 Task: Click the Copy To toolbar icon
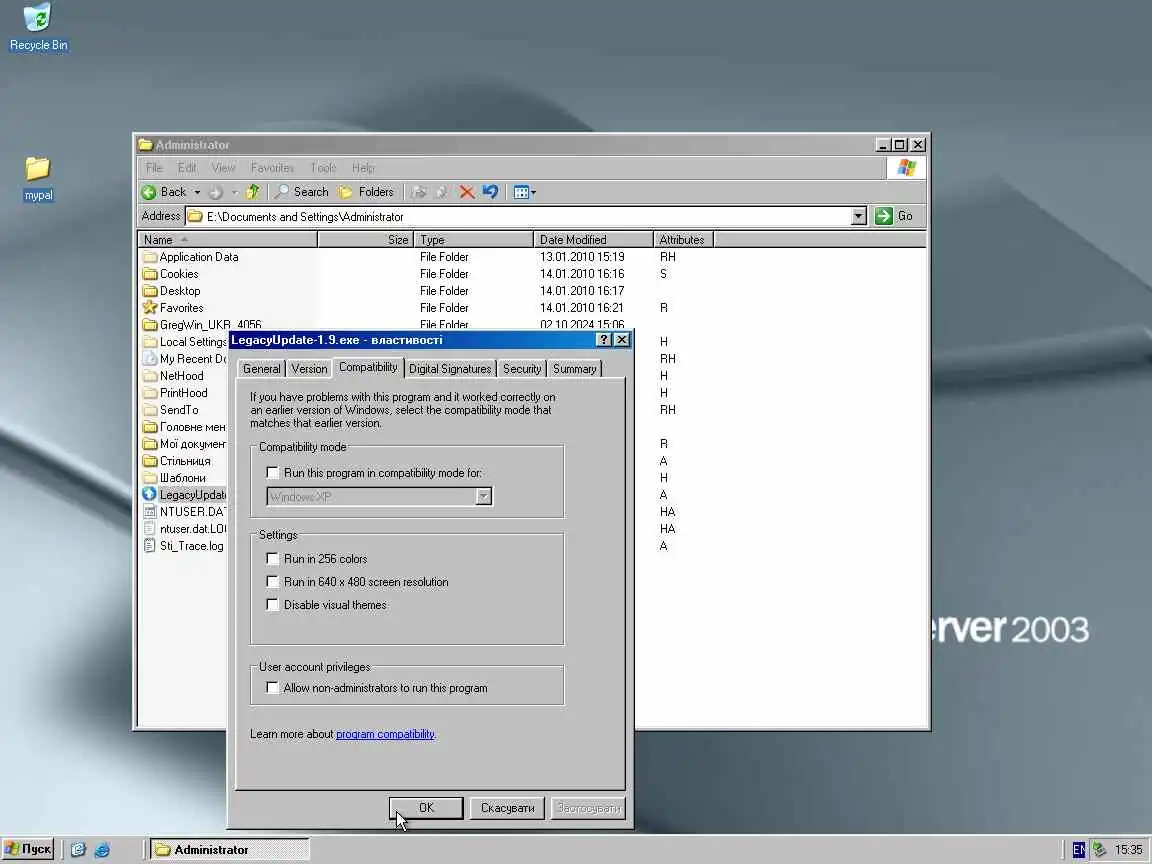pyautogui.click(x=442, y=192)
